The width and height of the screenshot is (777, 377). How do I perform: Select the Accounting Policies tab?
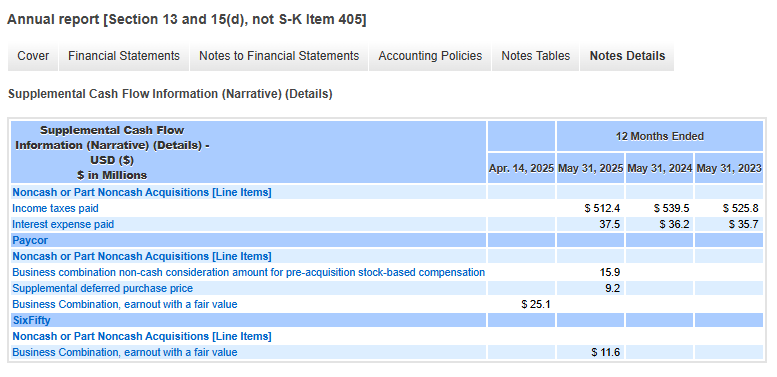coord(430,56)
